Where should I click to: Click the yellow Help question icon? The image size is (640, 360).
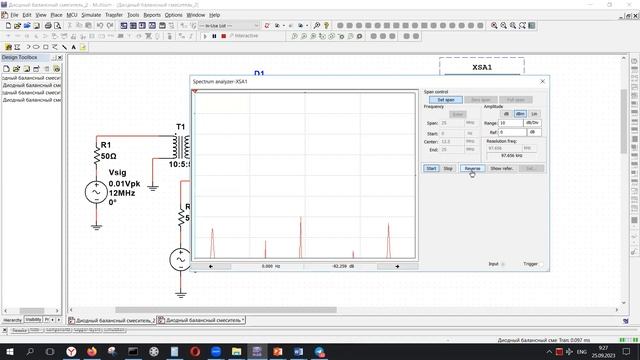[327, 26]
